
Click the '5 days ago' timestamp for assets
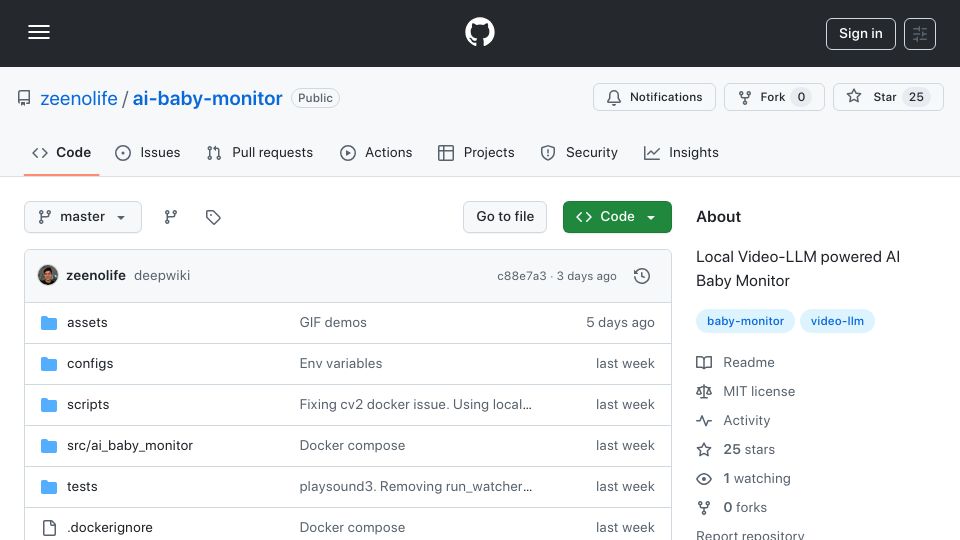point(620,323)
